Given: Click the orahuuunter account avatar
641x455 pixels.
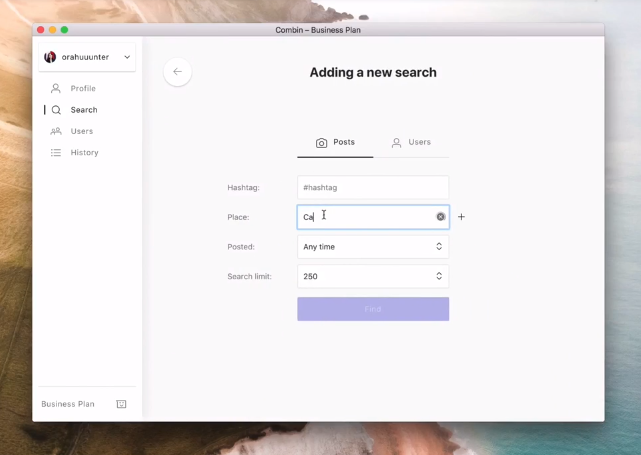Looking at the screenshot, I should 50,58.
